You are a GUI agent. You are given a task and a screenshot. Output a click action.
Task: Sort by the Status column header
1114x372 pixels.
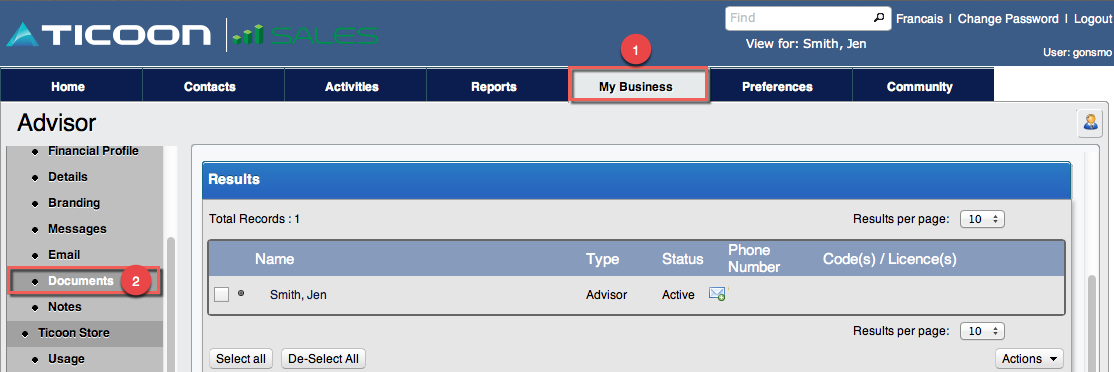tap(683, 259)
